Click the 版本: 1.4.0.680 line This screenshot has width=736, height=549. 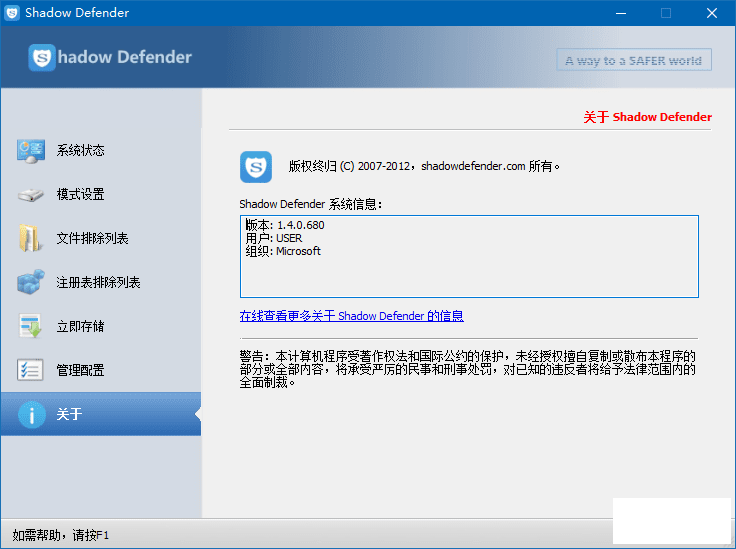(285, 225)
